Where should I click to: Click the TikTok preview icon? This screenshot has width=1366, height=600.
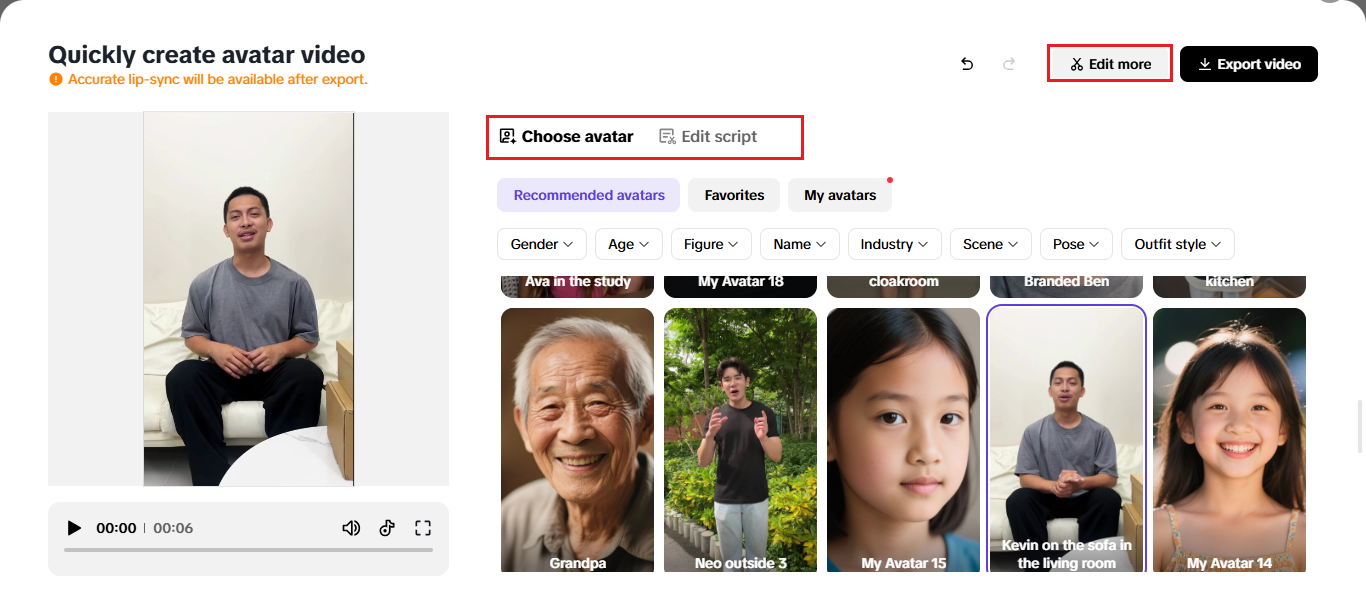point(387,528)
